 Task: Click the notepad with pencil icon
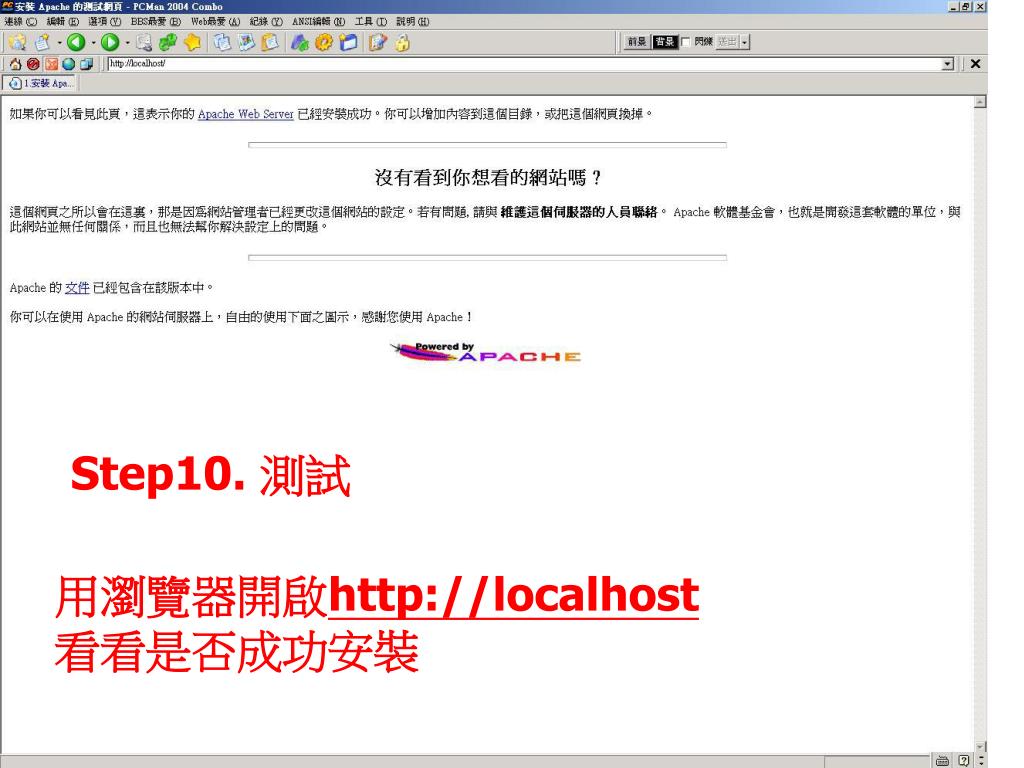click(377, 42)
